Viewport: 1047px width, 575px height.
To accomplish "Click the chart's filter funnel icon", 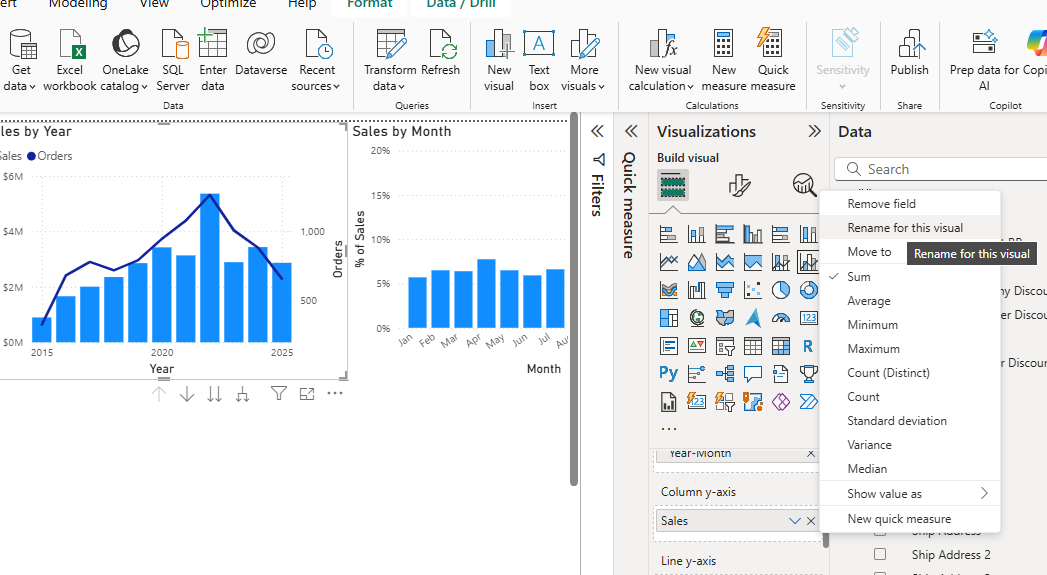I will coord(279,394).
